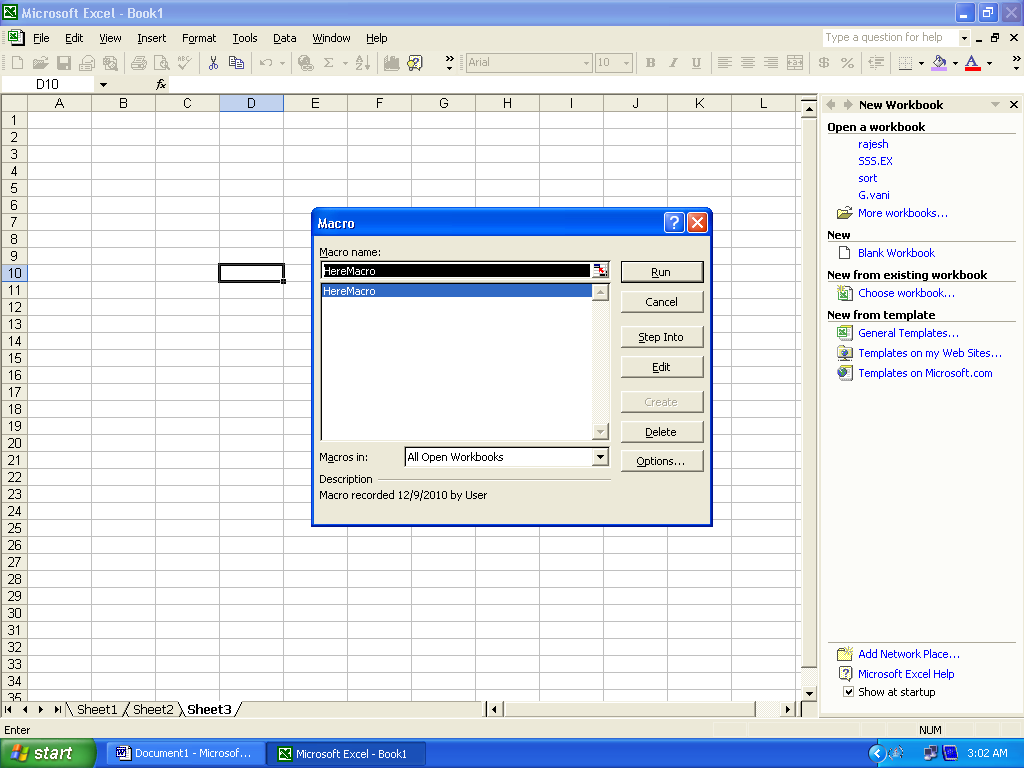Open the Data menu
1024x768 pixels.
coord(285,38)
